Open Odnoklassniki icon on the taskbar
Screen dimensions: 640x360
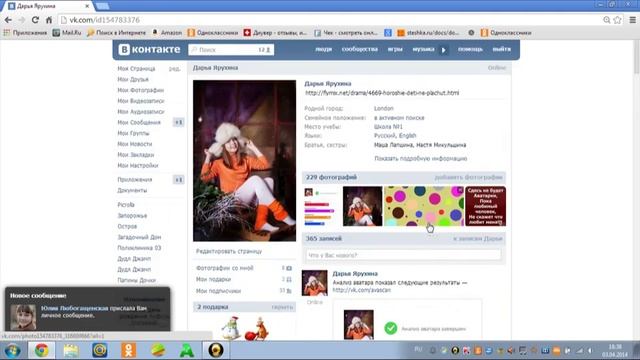point(129,350)
